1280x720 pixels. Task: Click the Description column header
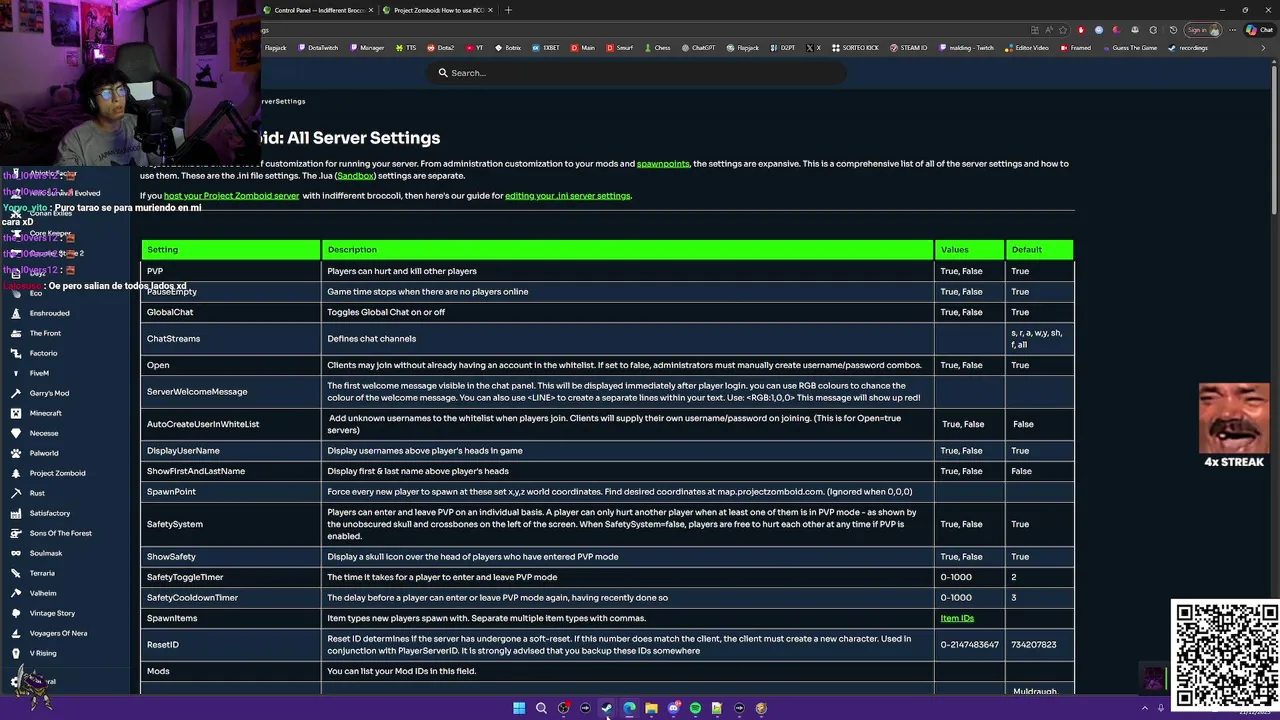628,250
